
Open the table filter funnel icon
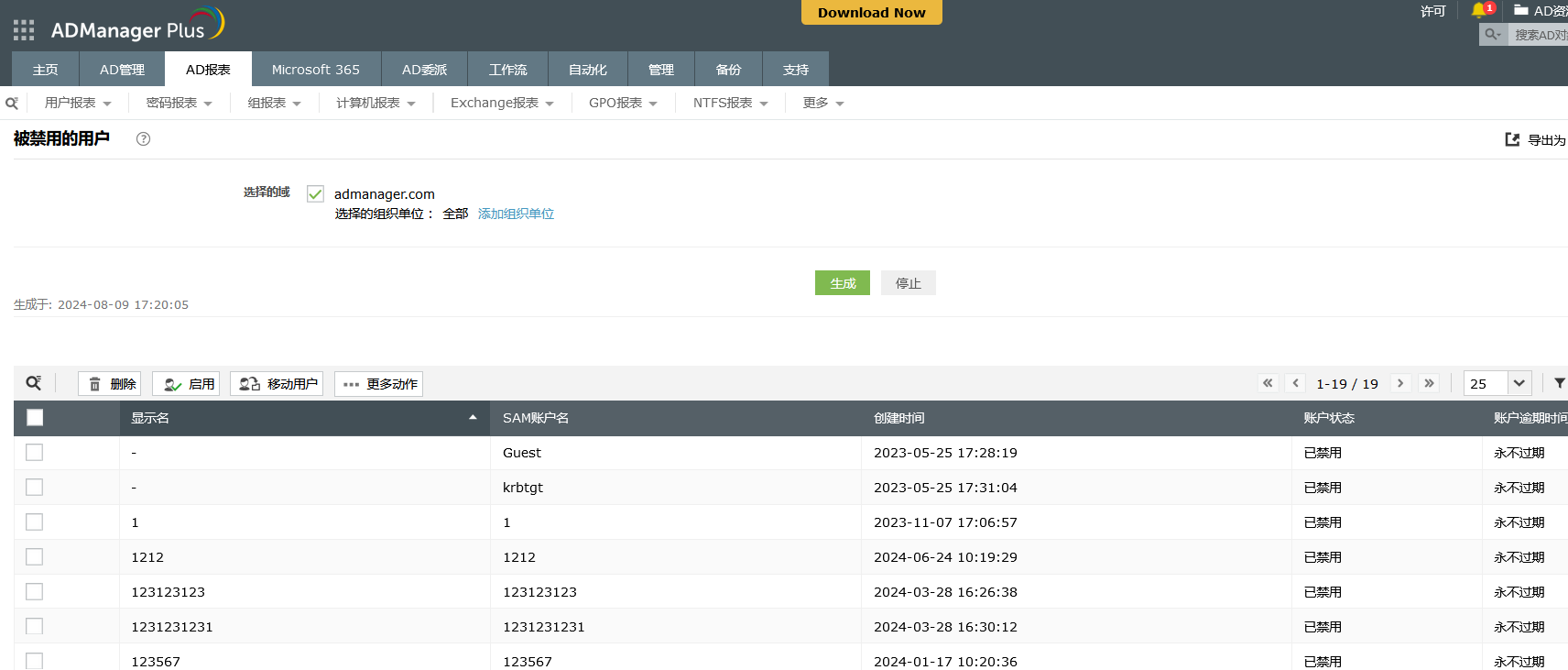tap(1559, 383)
